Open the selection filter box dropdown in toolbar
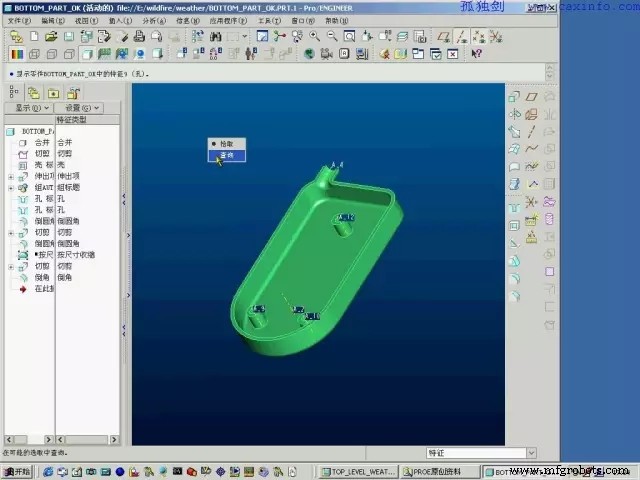This screenshot has height=480, width=640. [244, 36]
